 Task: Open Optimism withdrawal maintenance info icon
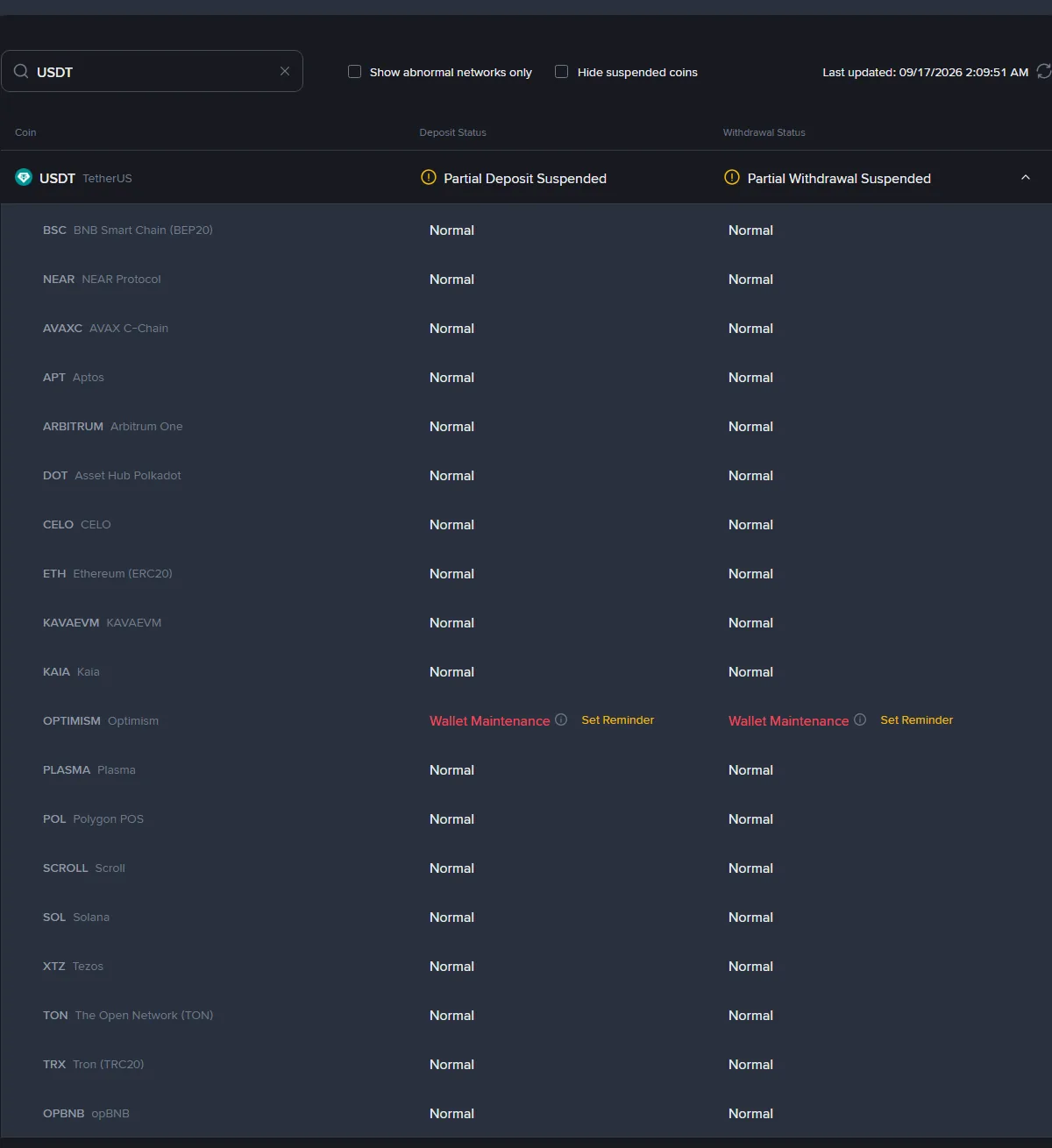(860, 719)
